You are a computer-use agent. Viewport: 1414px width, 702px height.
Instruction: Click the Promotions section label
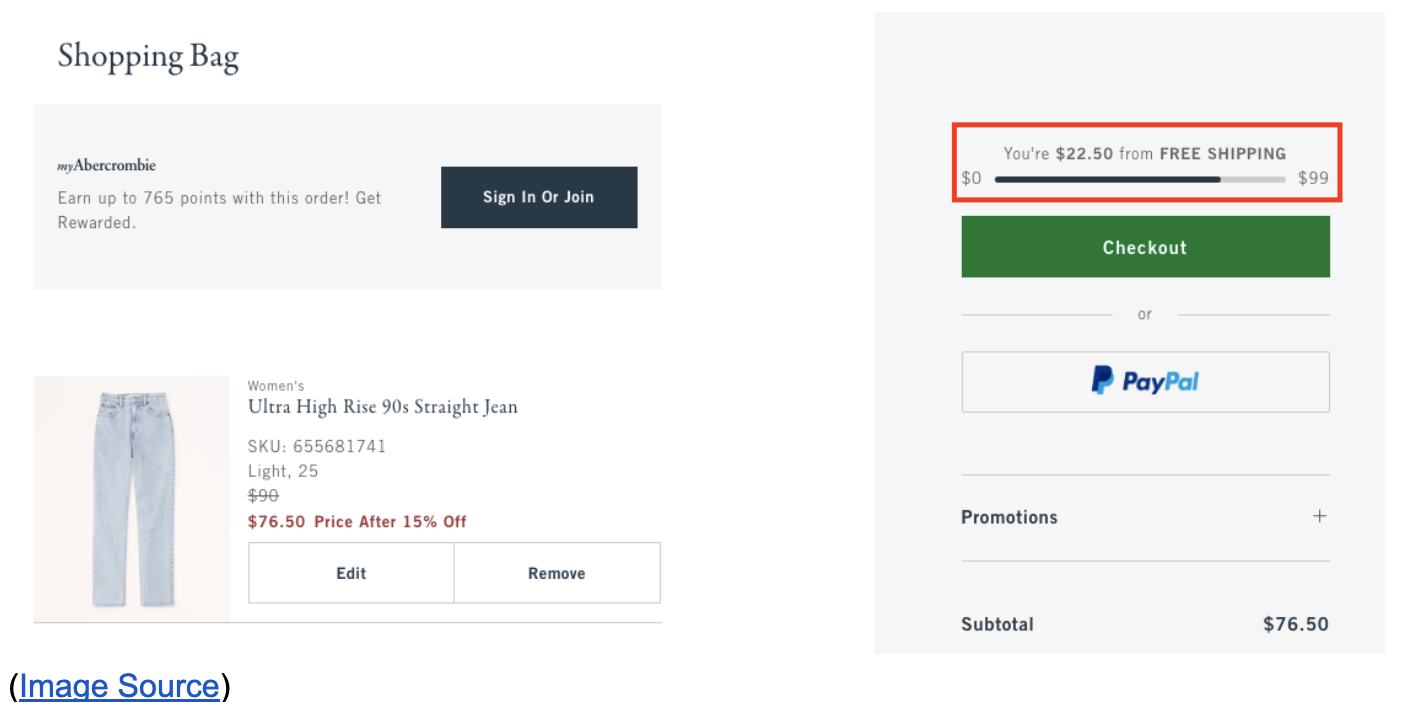click(1009, 517)
